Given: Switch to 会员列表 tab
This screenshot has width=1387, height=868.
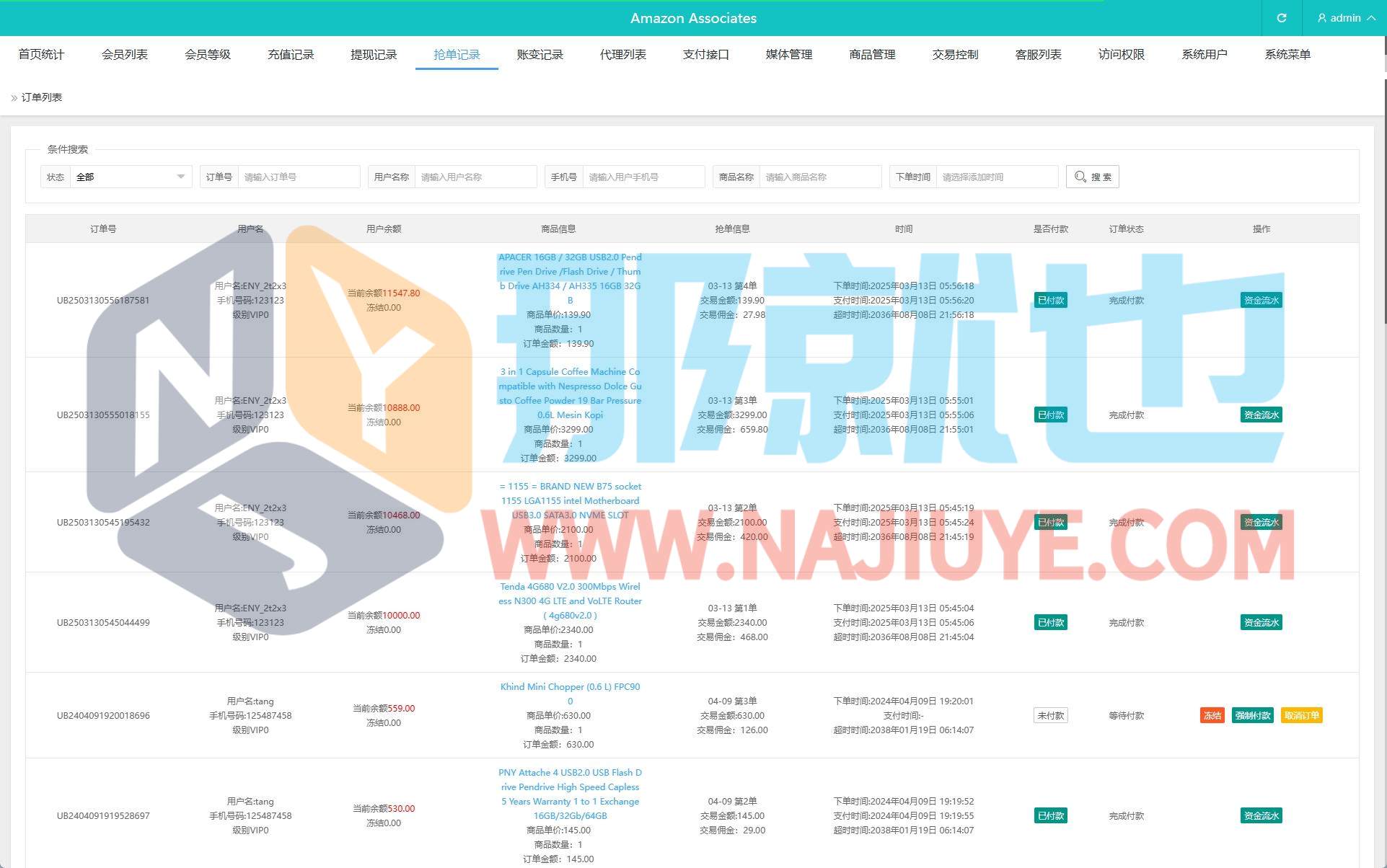Looking at the screenshot, I should coord(125,55).
